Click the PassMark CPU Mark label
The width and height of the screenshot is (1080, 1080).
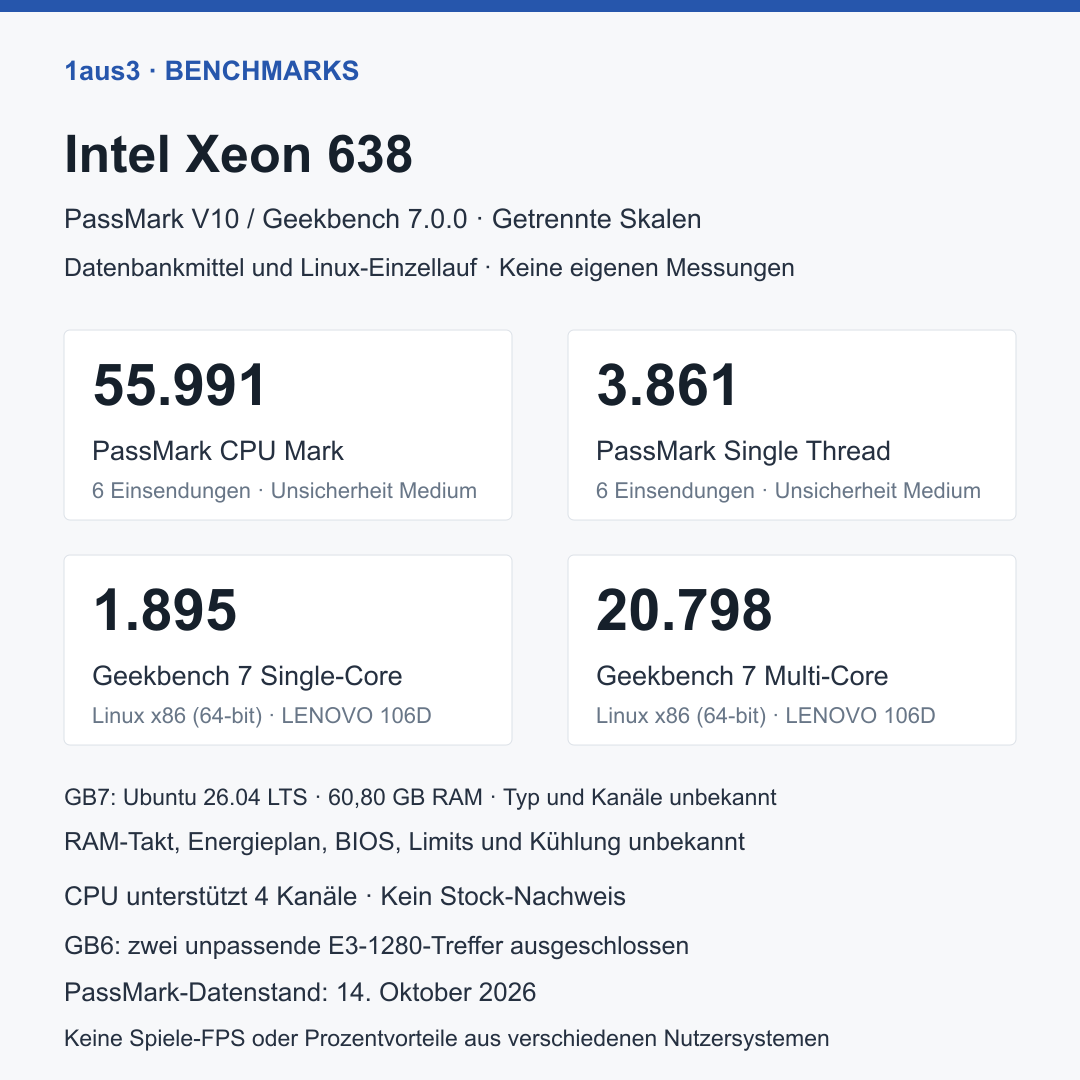(x=218, y=451)
